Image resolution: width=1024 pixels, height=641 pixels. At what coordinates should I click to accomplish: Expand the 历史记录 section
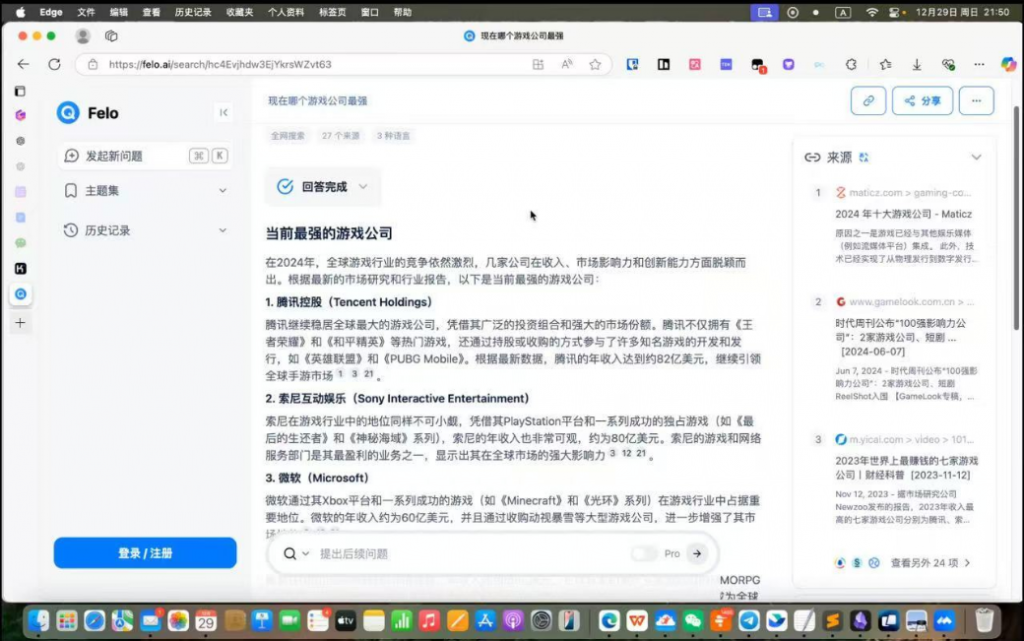[145, 230]
